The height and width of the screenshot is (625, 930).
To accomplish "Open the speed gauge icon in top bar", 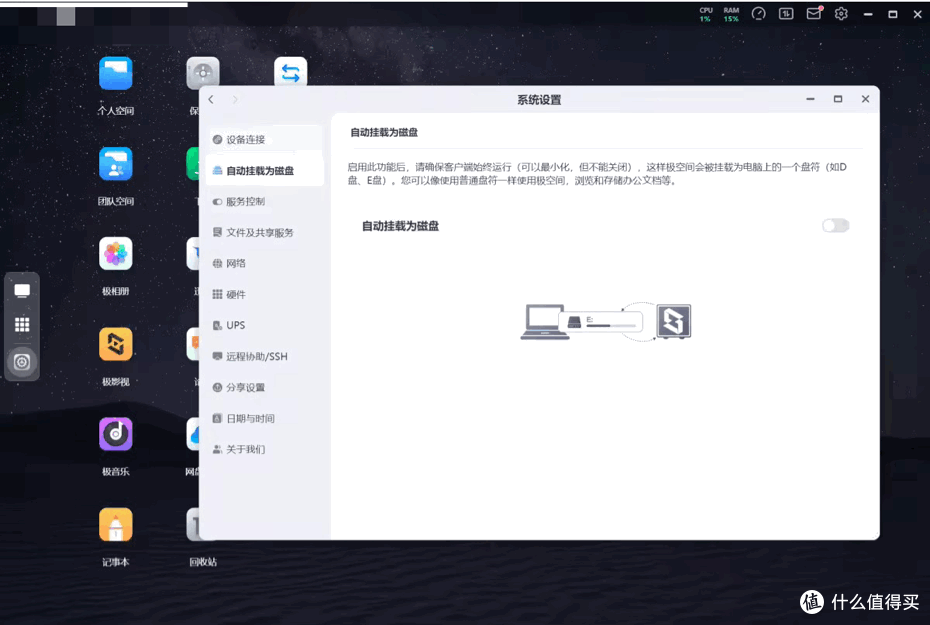I will (x=759, y=14).
